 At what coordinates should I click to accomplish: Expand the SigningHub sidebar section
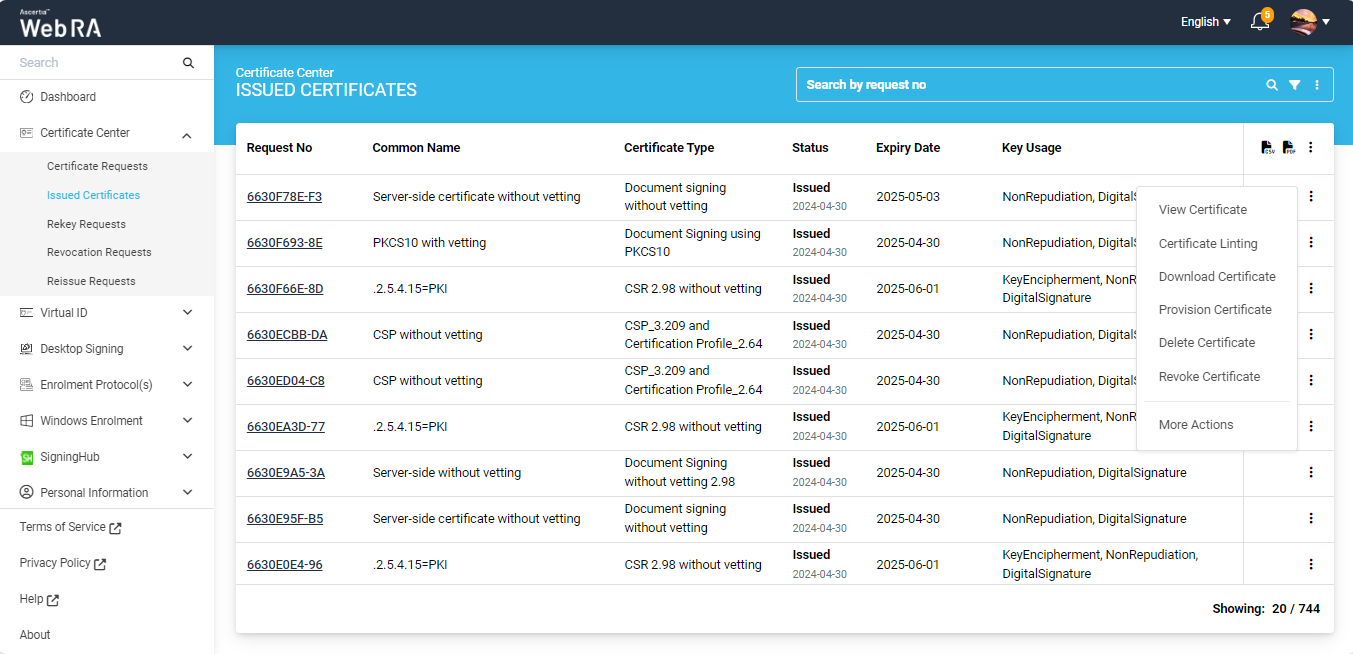tap(187, 457)
